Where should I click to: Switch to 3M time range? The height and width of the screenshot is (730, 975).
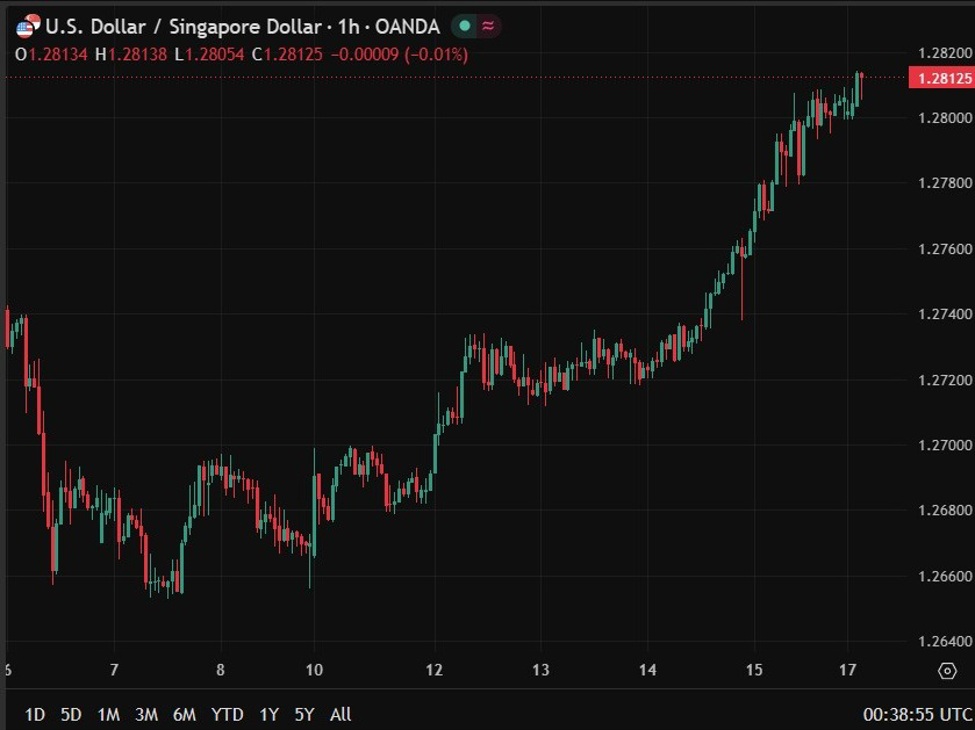(146, 714)
